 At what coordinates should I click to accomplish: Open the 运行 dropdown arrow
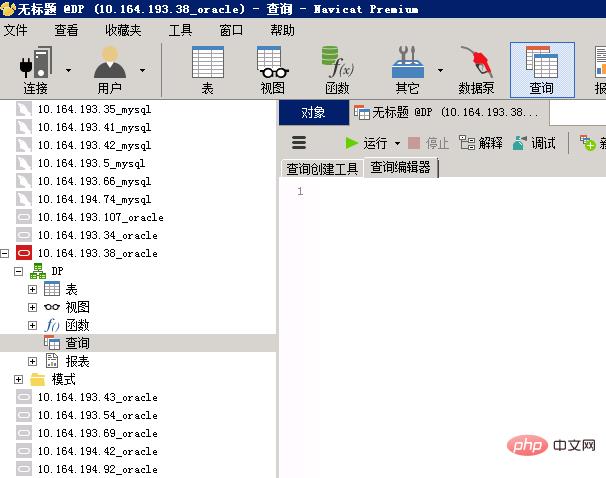click(x=397, y=144)
